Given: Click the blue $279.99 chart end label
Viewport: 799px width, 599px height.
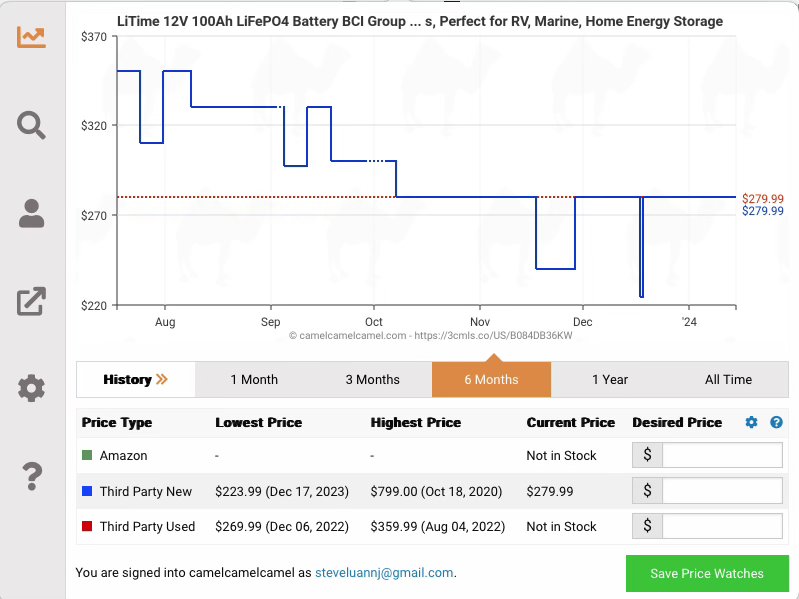Looking at the screenshot, I should point(762,211).
